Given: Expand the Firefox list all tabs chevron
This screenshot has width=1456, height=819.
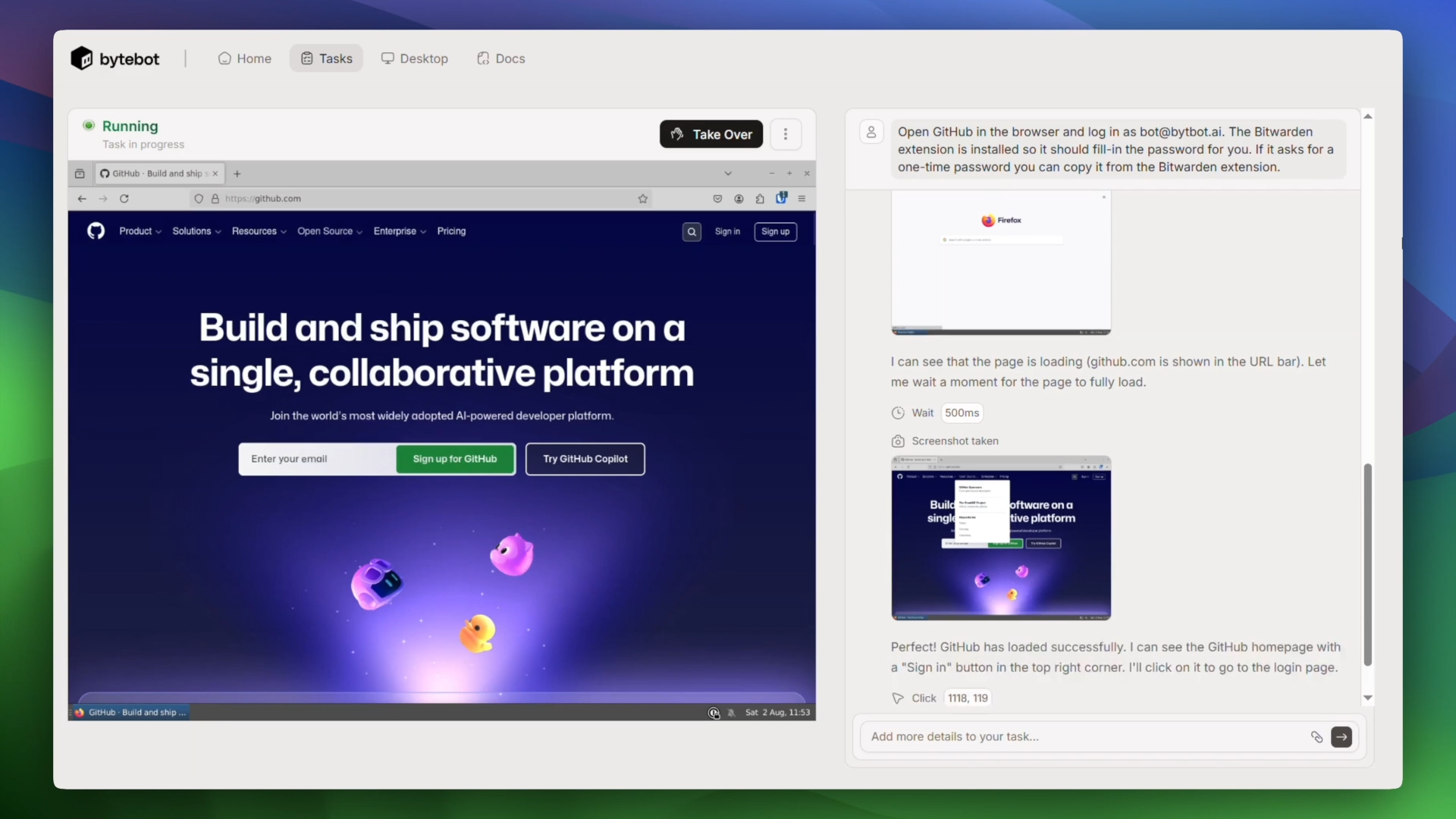Looking at the screenshot, I should 728,174.
